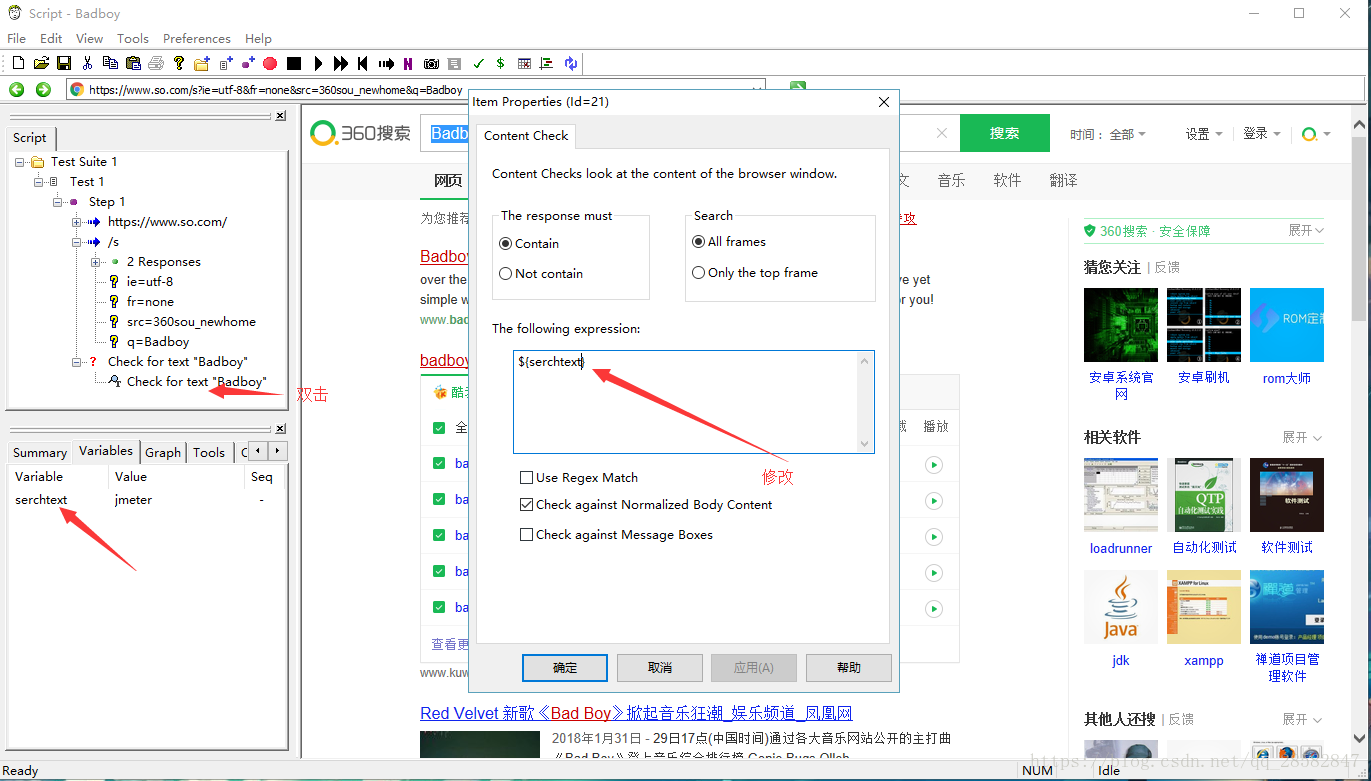Uncheck Check against Normalized Body Content
The image size is (1371, 781).
526,504
